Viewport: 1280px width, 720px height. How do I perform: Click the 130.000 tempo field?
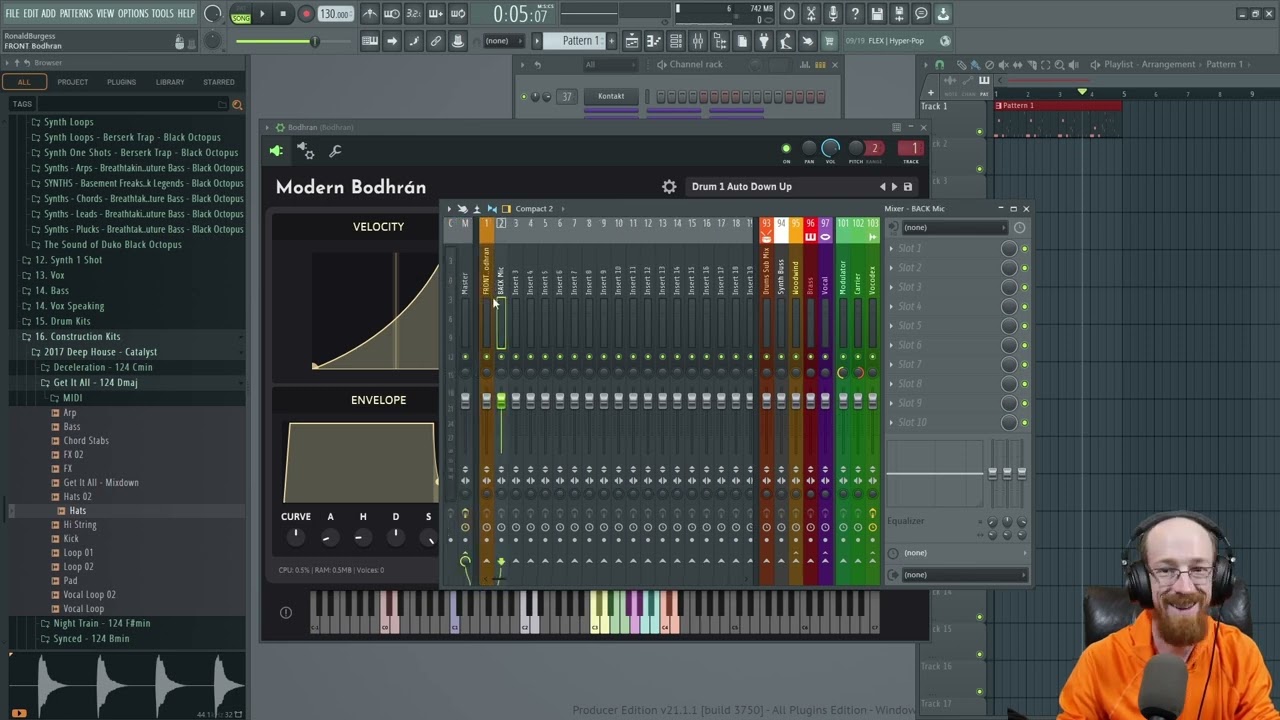tap(335, 14)
